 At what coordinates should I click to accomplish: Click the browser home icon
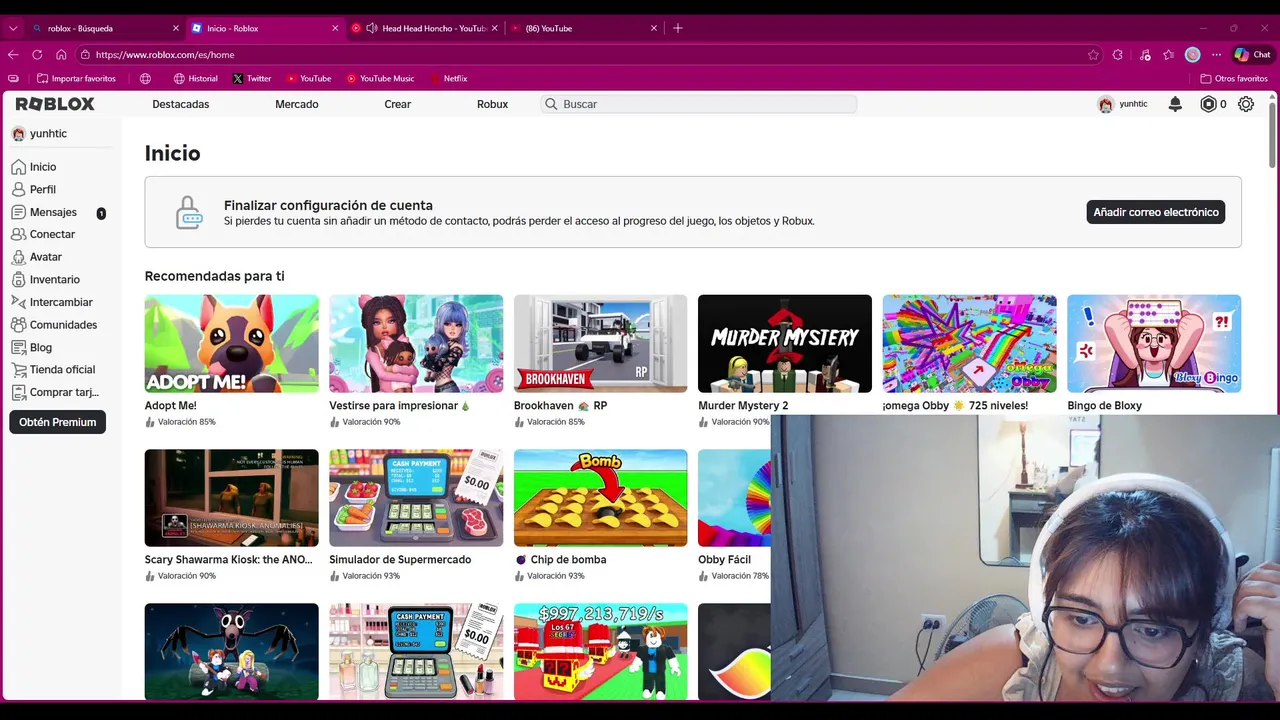(61, 55)
